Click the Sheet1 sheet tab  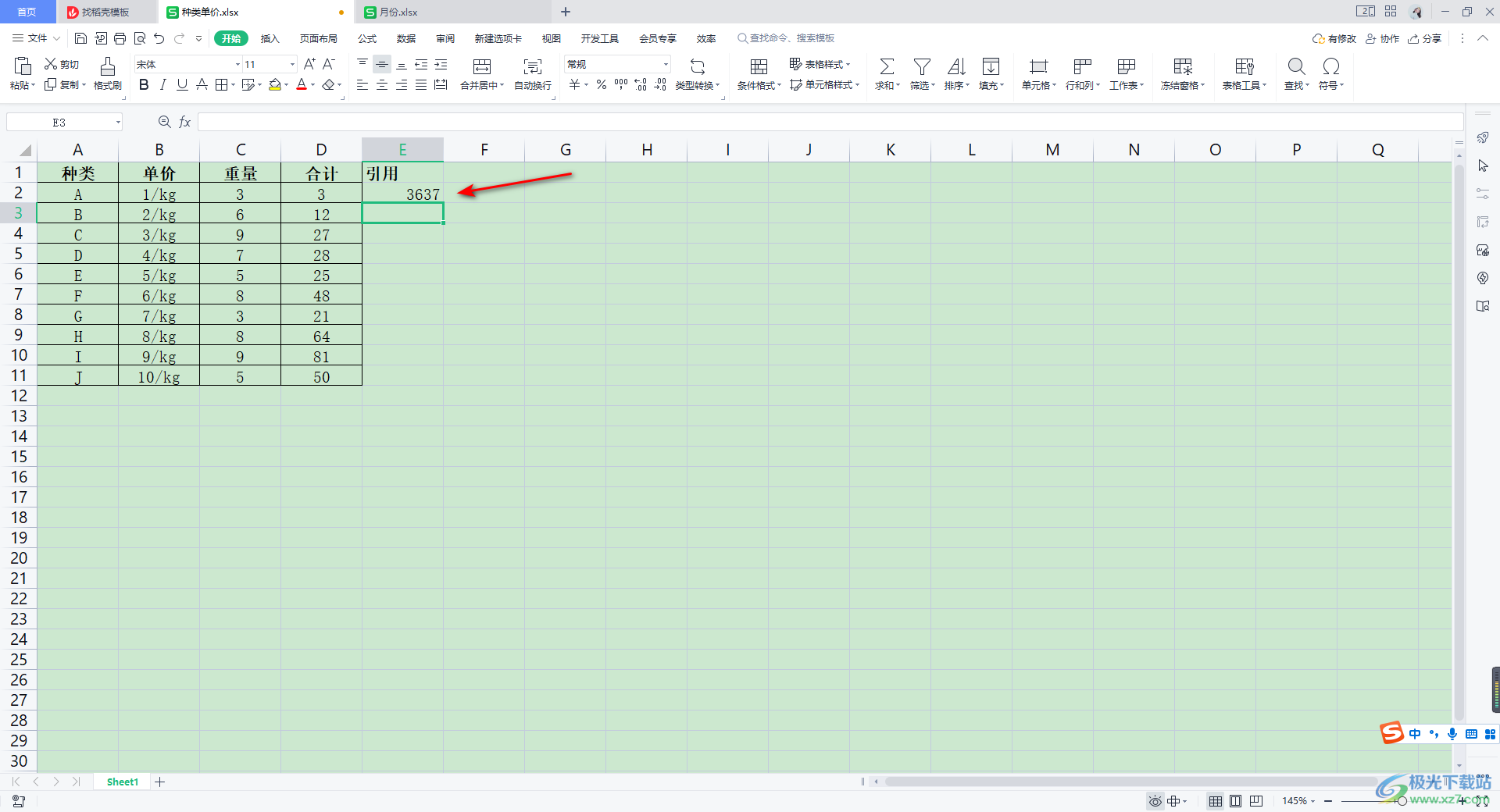pyautogui.click(x=123, y=782)
